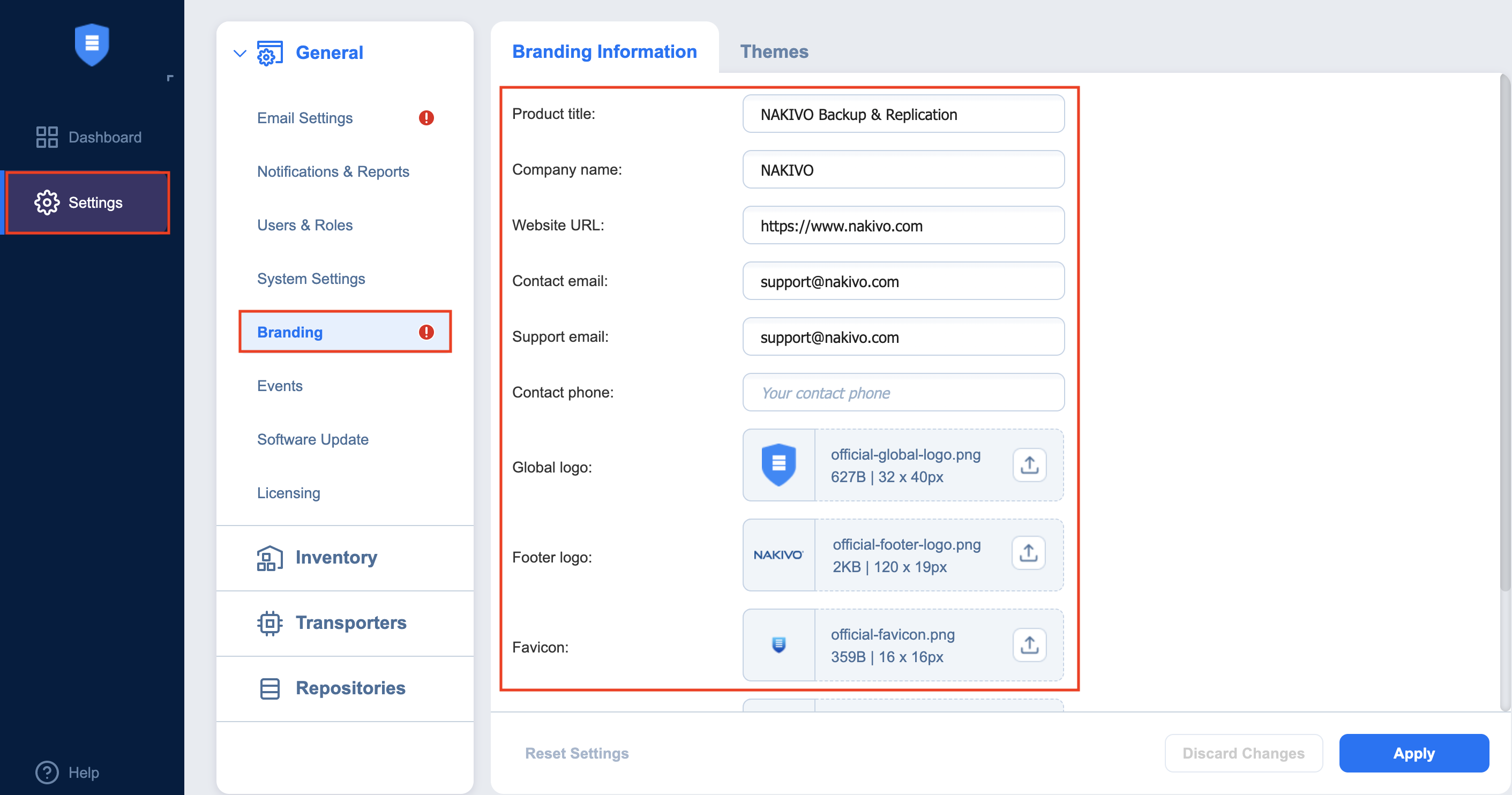The height and width of the screenshot is (795, 1512).
Task: Collapse the General section chevron
Action: pos(239,54)
